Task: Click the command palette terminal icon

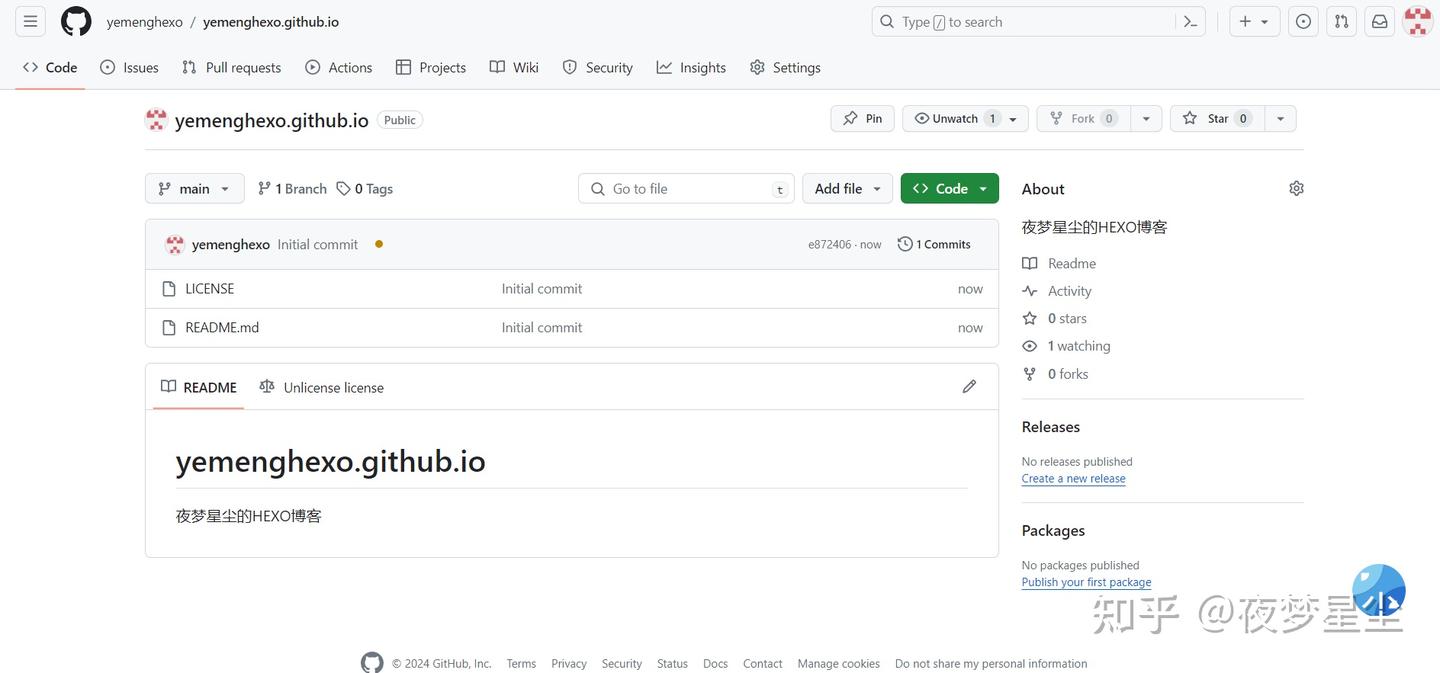Action: point(1189,20)
